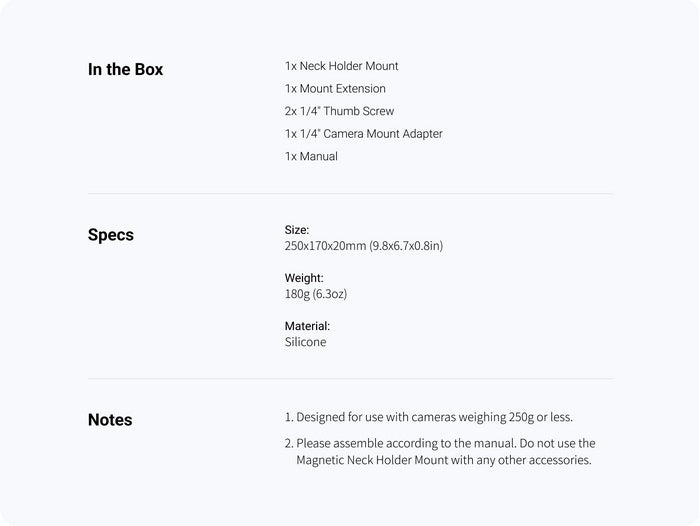Click the "Notes" section heading
Viewport: 700px width, 526px height.
pyautogui.click(x=110, y=420)
